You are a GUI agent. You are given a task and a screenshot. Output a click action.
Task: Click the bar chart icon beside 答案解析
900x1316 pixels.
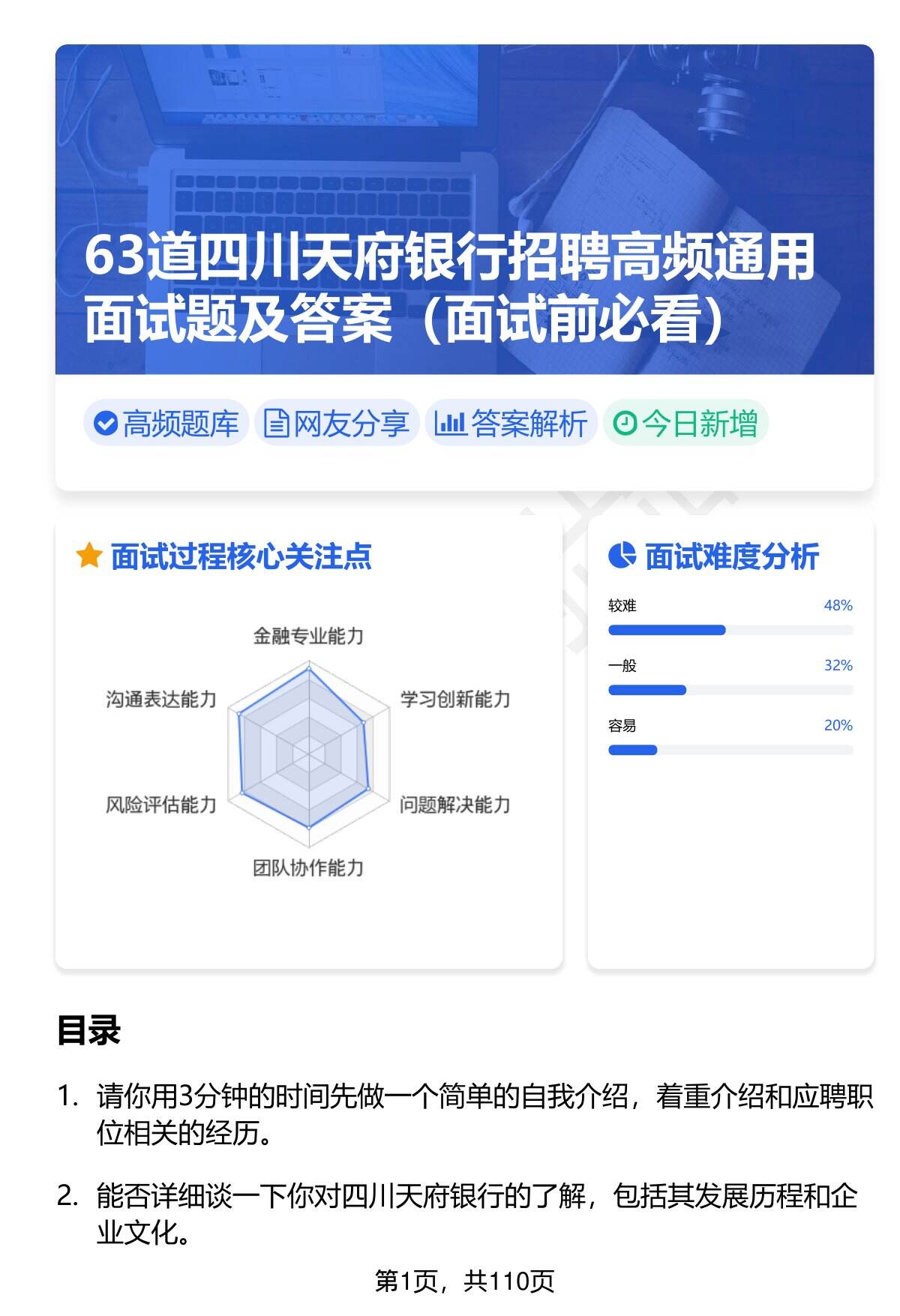pos(450,424)
